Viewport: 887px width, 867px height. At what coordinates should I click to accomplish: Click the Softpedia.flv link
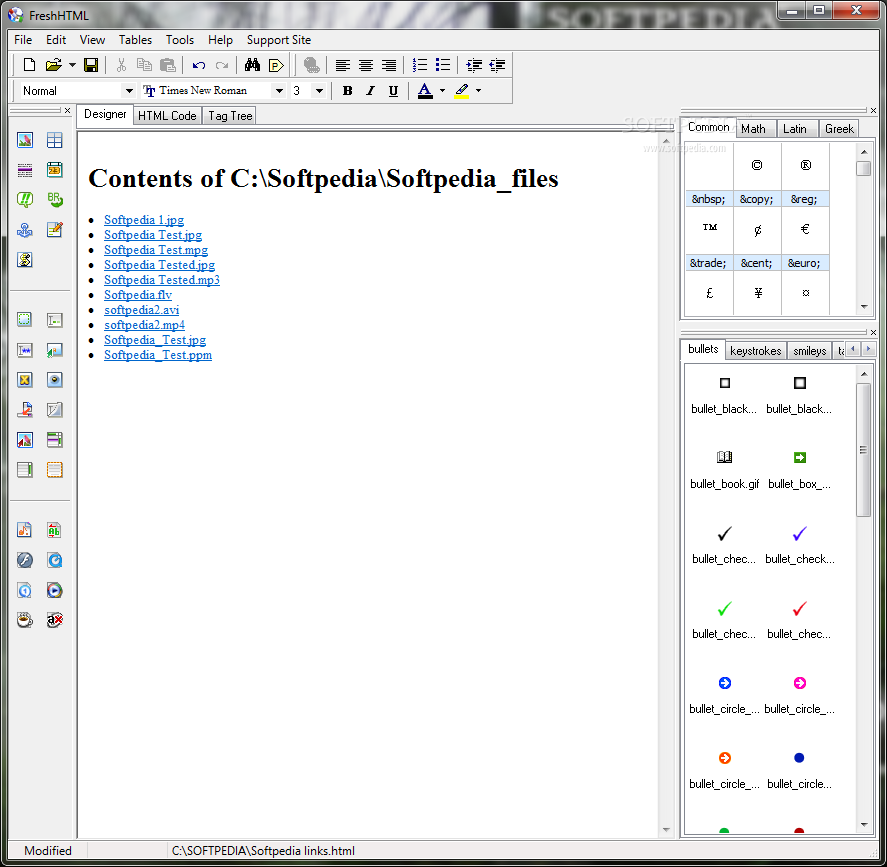[x=137, y=295]
